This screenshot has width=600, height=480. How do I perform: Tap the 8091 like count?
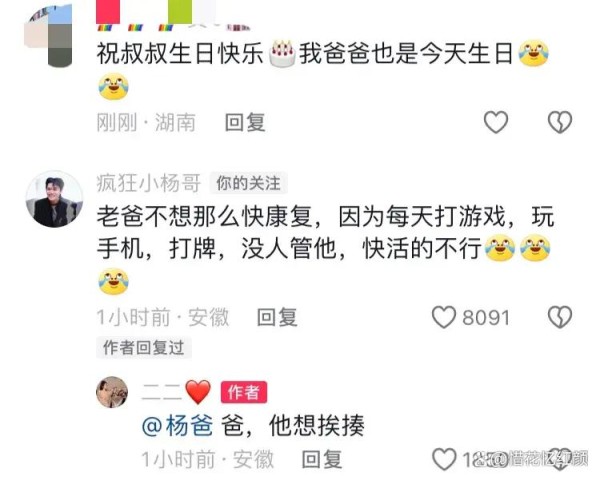click(x=486, y=318)
